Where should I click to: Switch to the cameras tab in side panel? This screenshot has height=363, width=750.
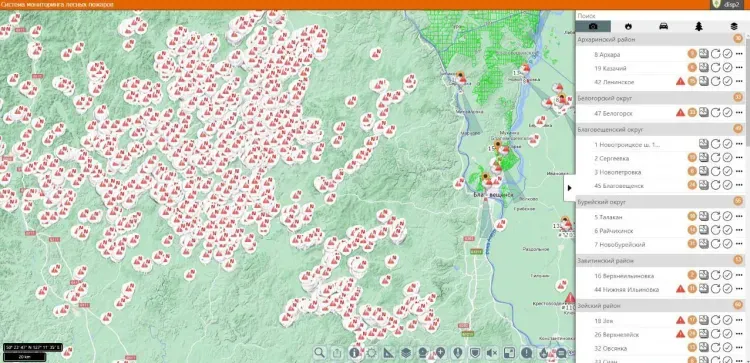point(593,26)
